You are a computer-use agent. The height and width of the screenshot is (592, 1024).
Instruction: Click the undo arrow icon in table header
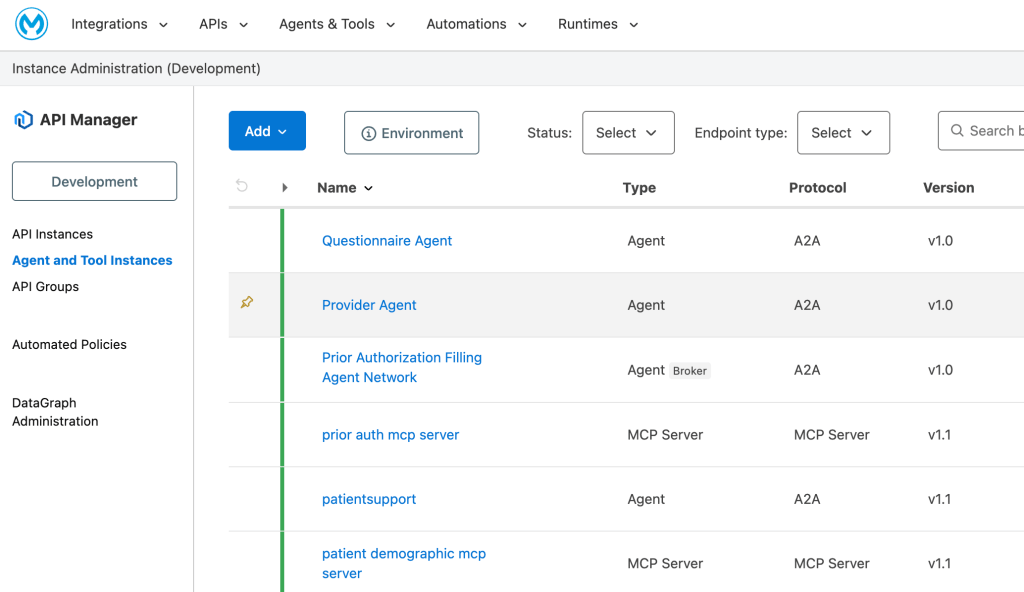tap(242, 187)
